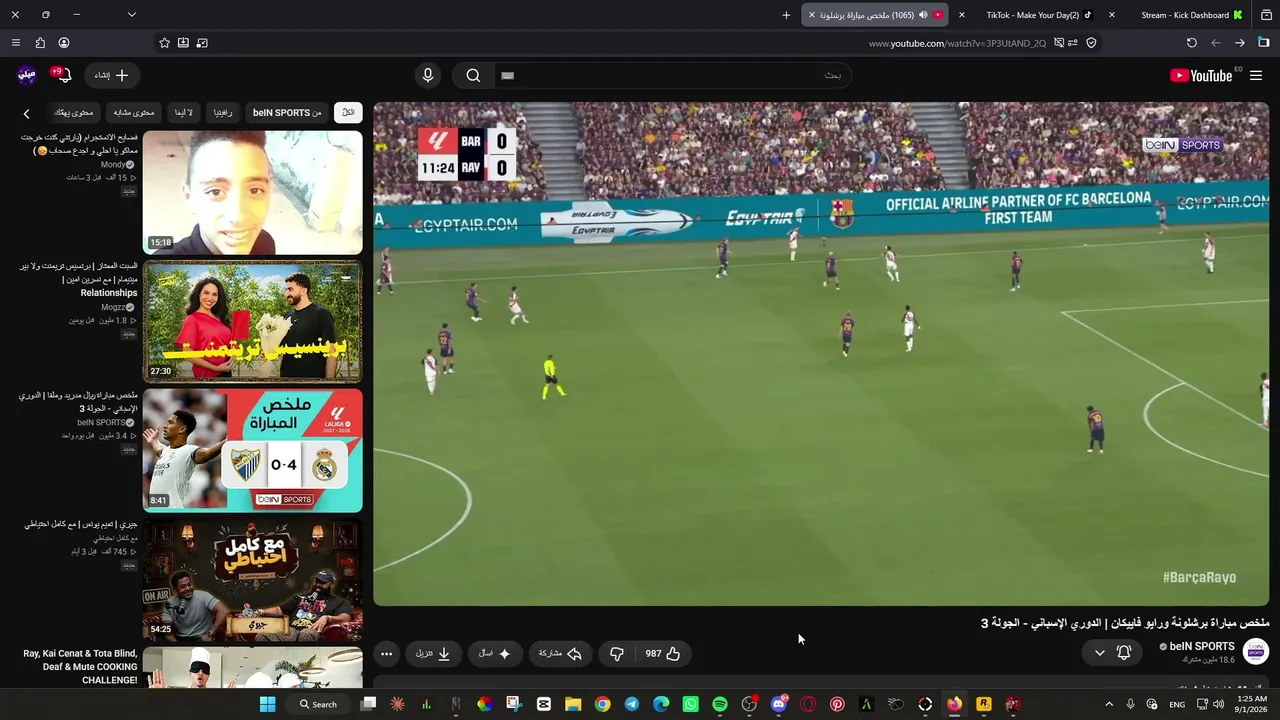Open the account avatar menu
Image resolution: width=1280 pixels, height=720 pixels.
[27, 75]
